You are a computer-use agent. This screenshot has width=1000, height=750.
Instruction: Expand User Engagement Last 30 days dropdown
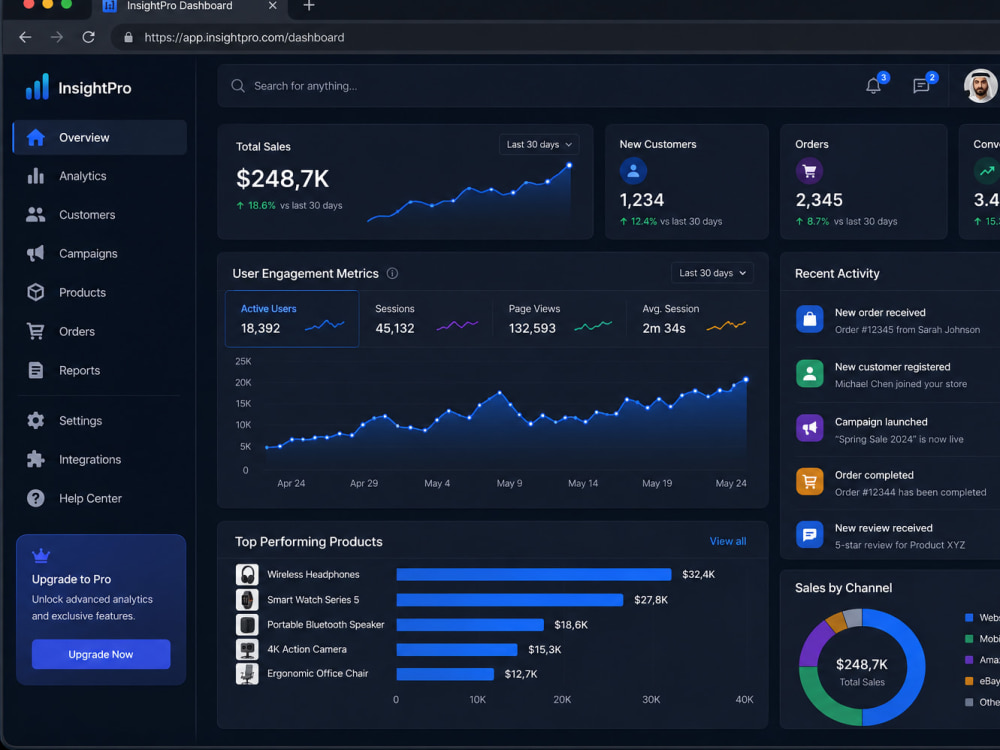712,273
